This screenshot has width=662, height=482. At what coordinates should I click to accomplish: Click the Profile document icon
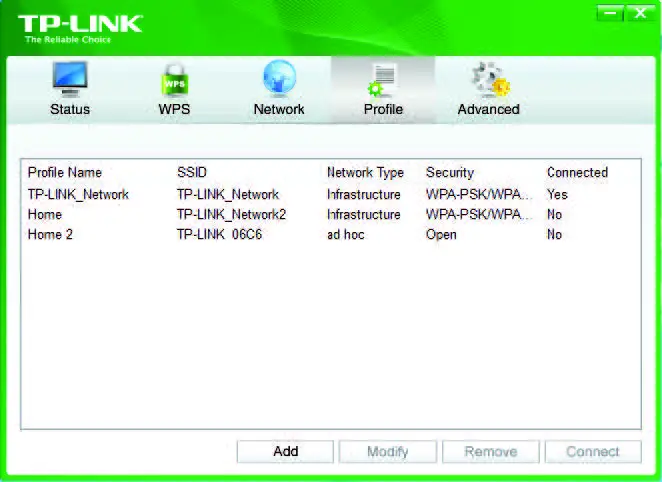383,80
